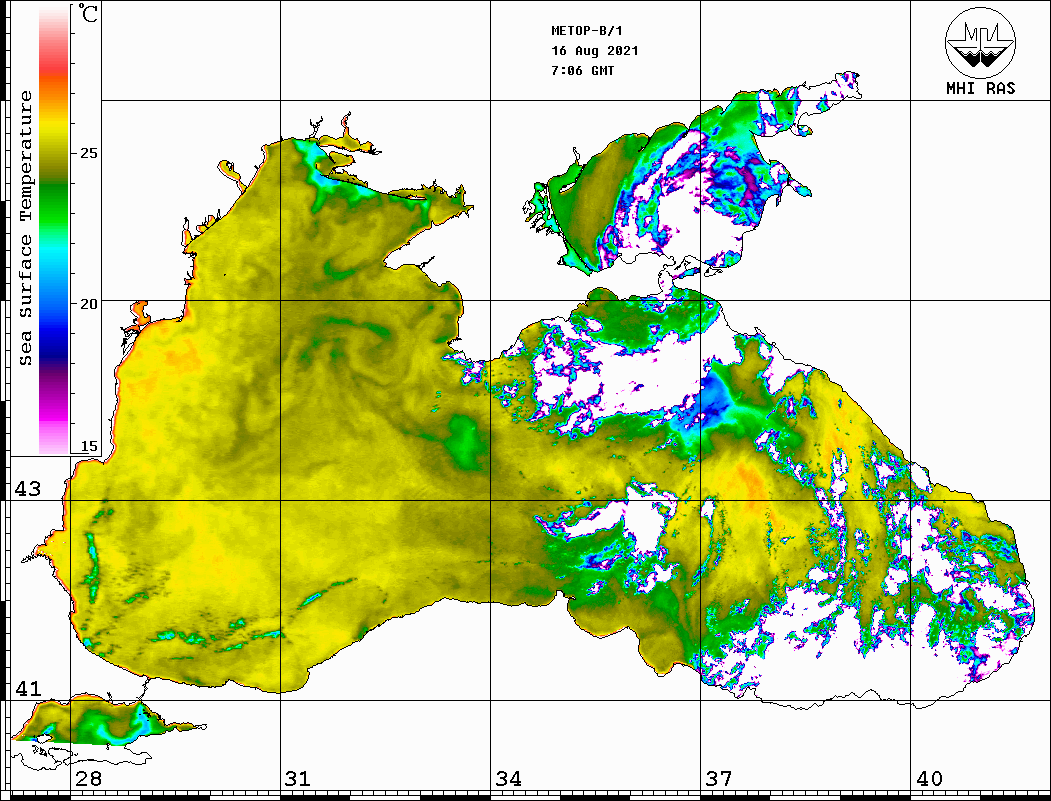
Task: Click the '25' tick label on the color scale
Action: click(88, 153)
